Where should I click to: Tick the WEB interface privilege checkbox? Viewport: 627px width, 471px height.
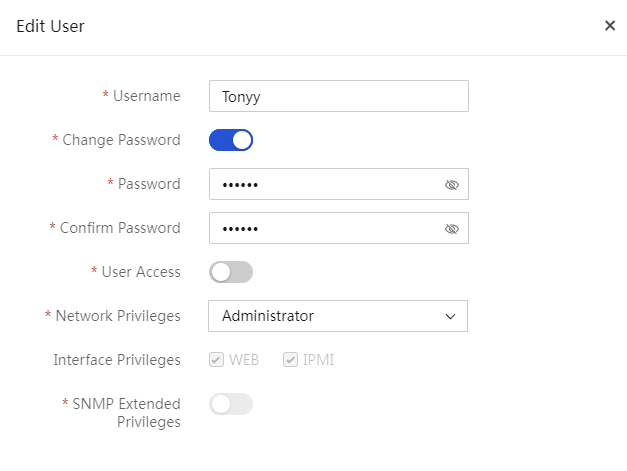[x=216, y=360]
